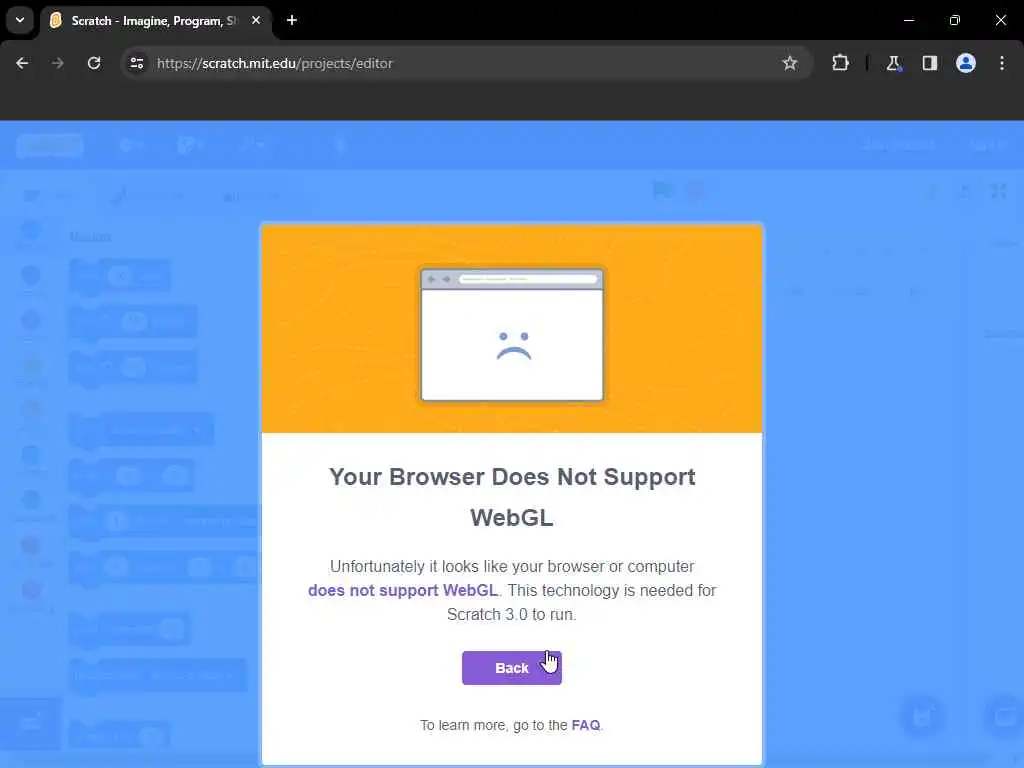Viewport: 1024px width, 768px height.
Task: Select the Scratch browser tab
Action: click(x=155, y=21)
